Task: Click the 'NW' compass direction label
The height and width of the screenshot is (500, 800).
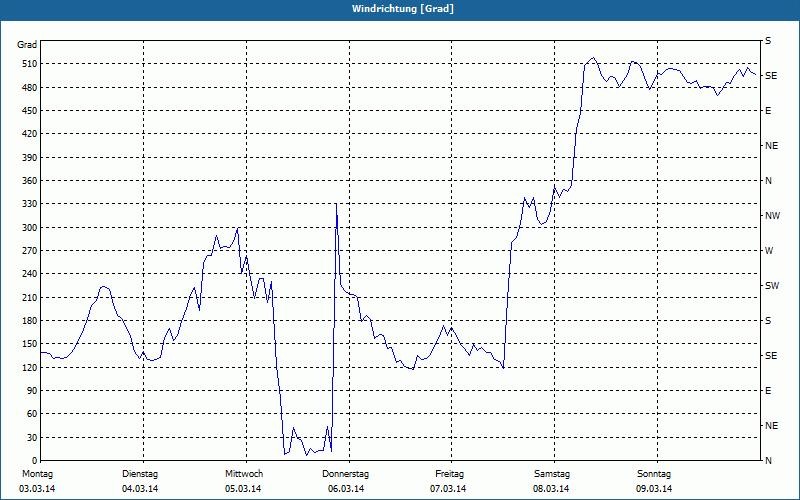Action: [772, 216]
